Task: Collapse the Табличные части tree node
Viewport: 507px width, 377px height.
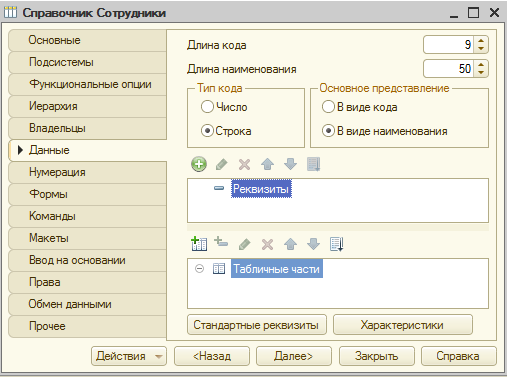Action: [x=199, y=269]
